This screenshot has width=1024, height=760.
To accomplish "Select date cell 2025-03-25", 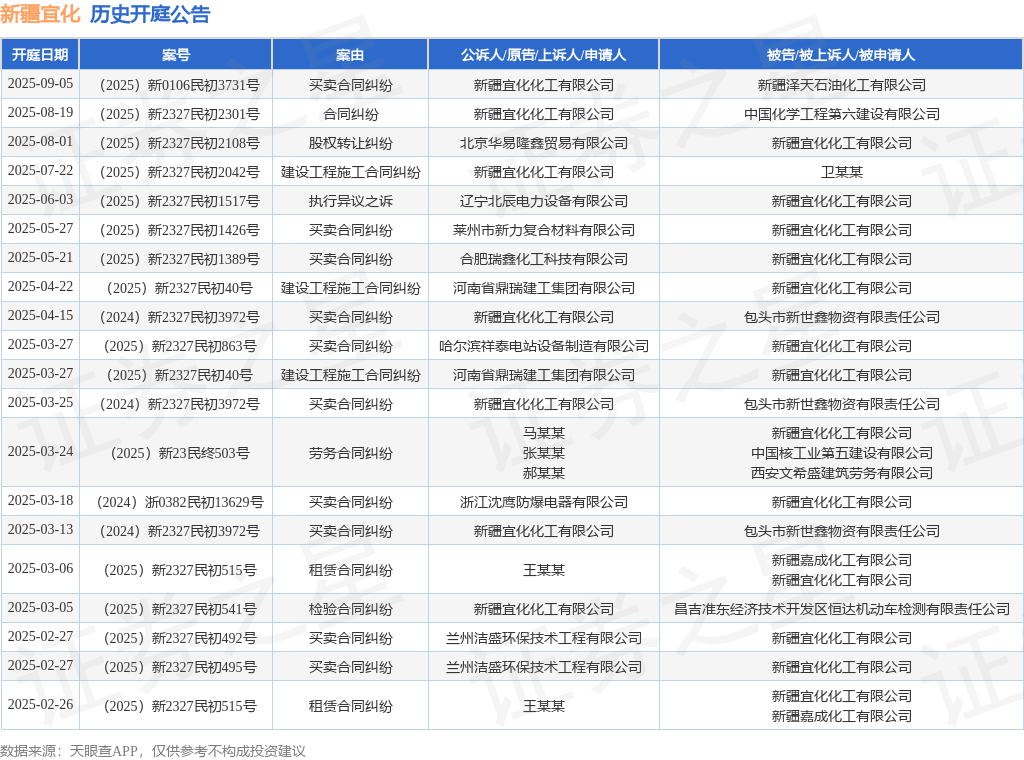I will click(40, 403).
